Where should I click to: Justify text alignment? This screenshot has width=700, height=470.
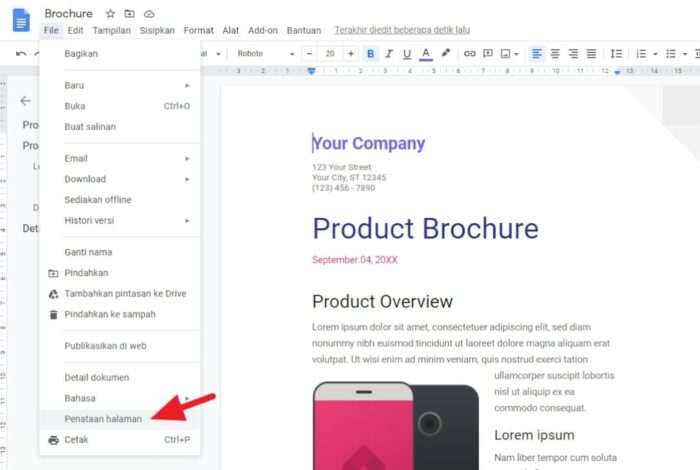coord(591,54)
